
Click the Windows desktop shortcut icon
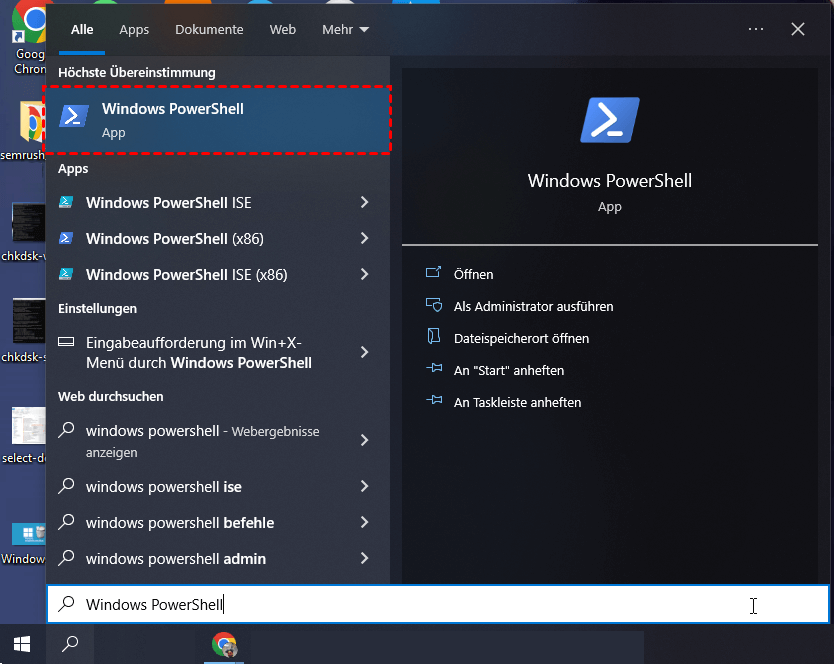click(x=29, y=534)
